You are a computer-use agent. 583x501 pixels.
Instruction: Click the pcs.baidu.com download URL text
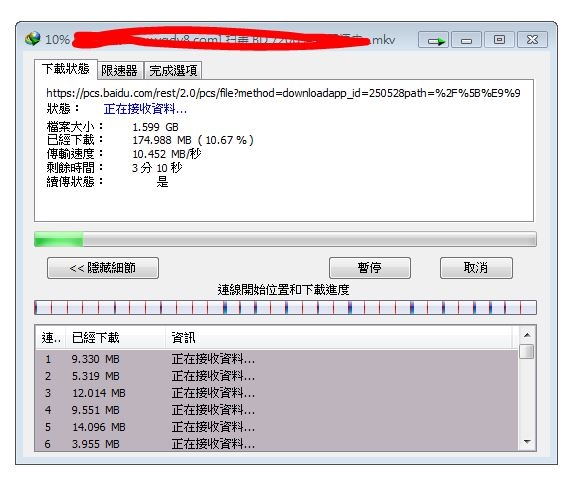click(x=283, y=93)
